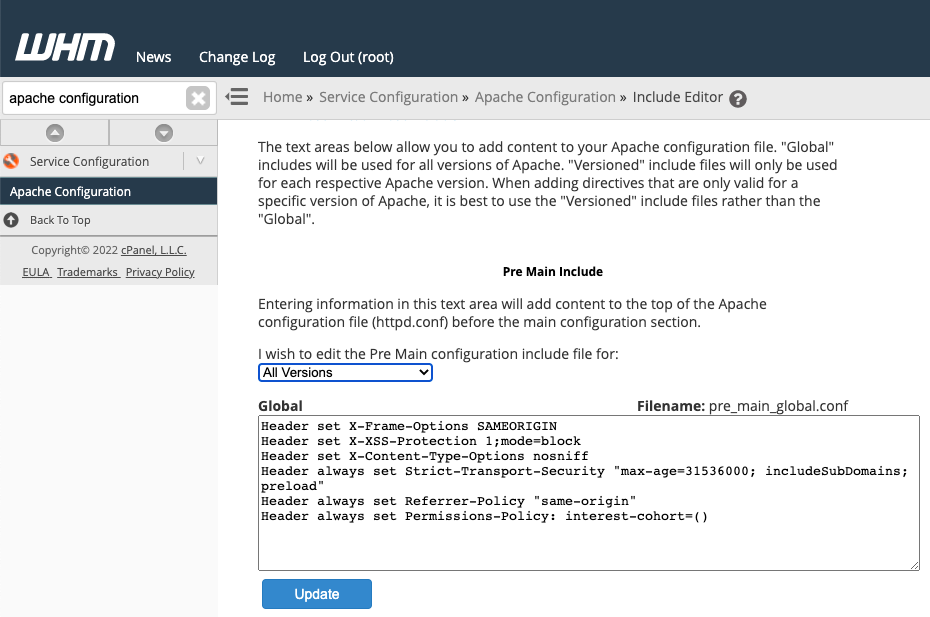Open the News menu item
Viewport: 930px width, 617px height.
coord(154,57)
